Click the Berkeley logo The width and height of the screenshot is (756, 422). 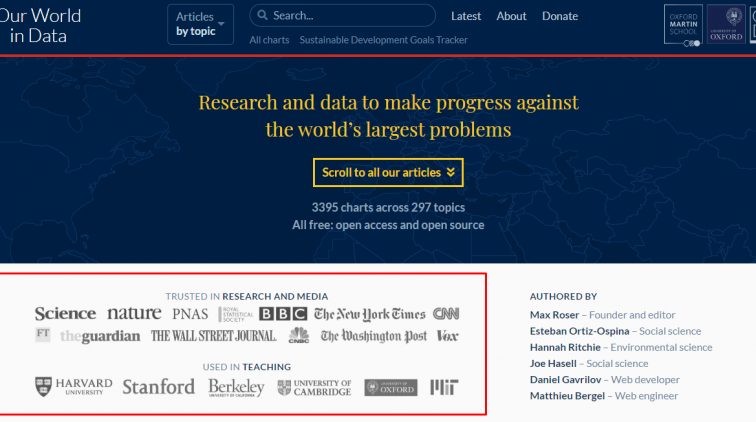(x=236, y=388)
